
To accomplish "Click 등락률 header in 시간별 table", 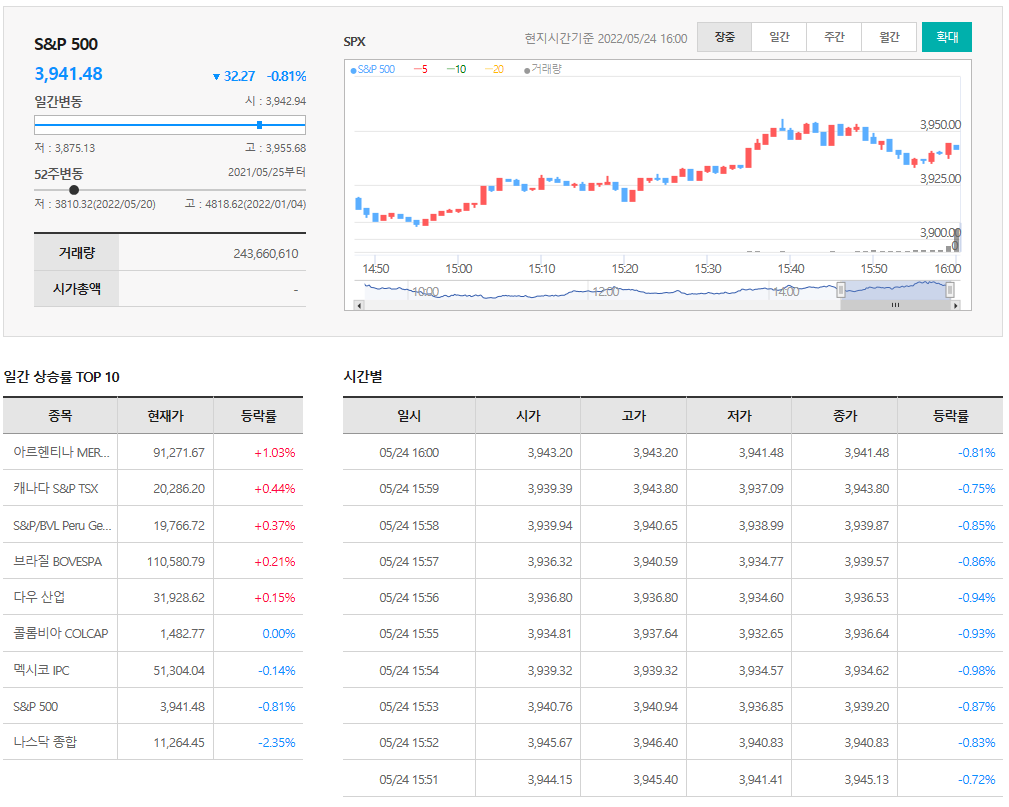I will click(950, 416).
